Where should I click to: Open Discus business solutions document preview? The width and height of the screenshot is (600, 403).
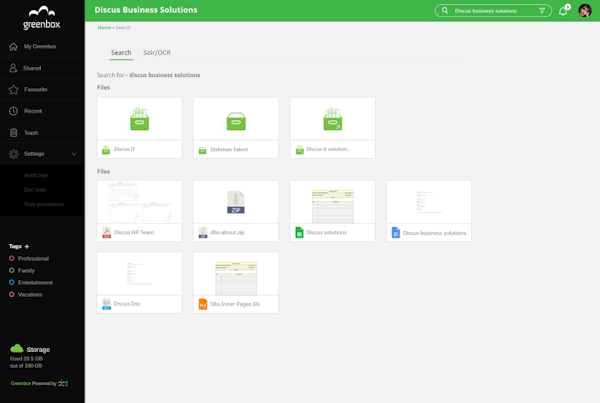point(429,202)
